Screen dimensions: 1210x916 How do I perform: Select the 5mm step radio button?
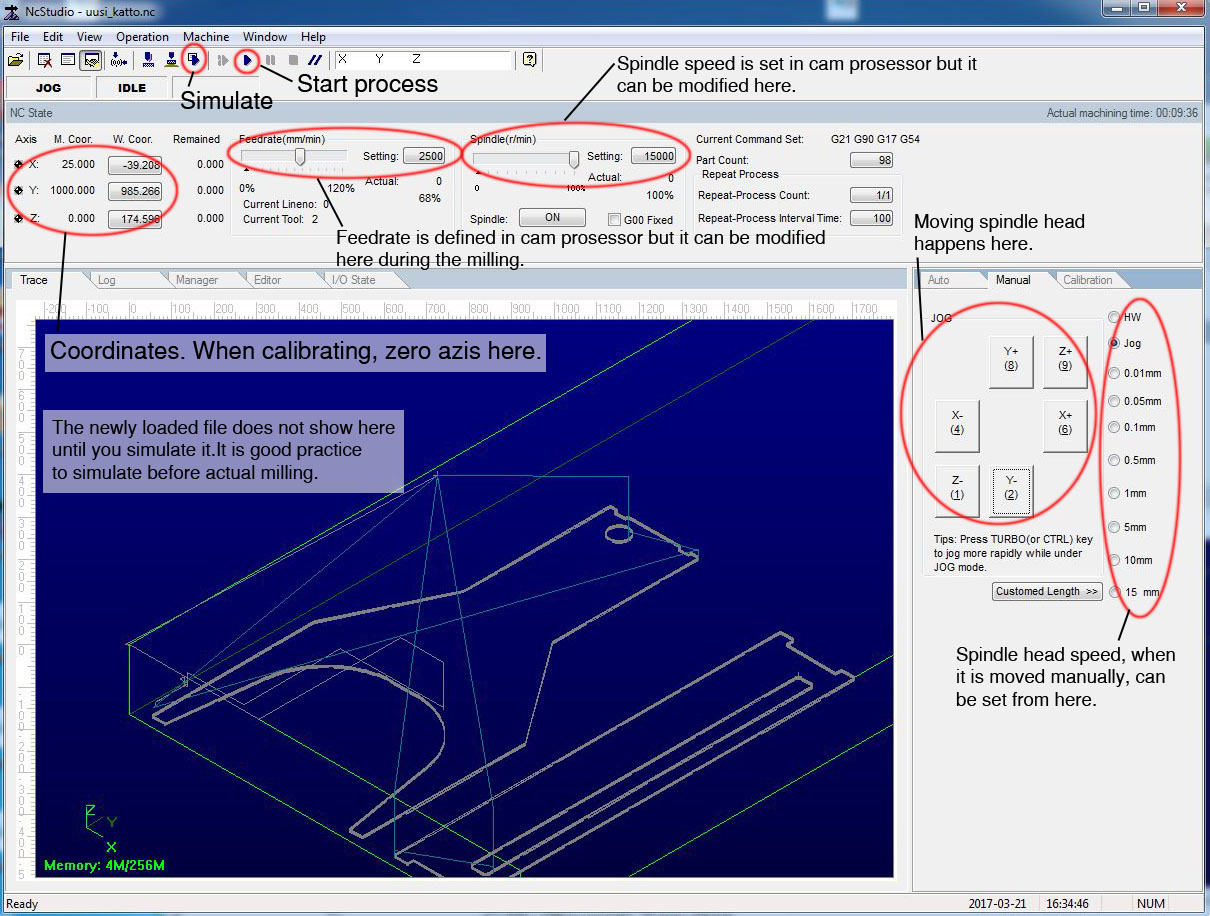pos(1114,527)
